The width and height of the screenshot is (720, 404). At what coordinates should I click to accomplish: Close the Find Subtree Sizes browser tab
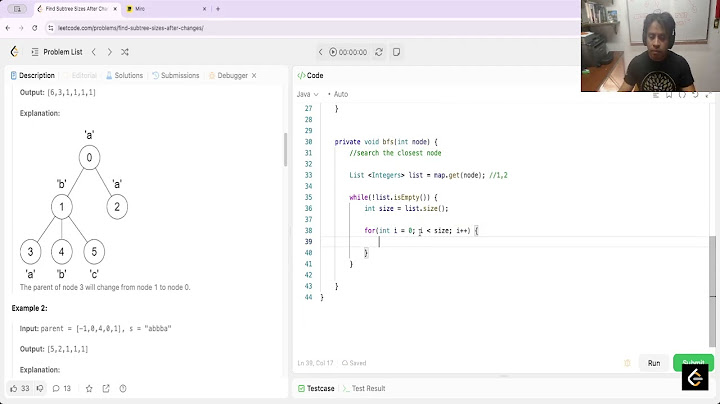[115, 9]
